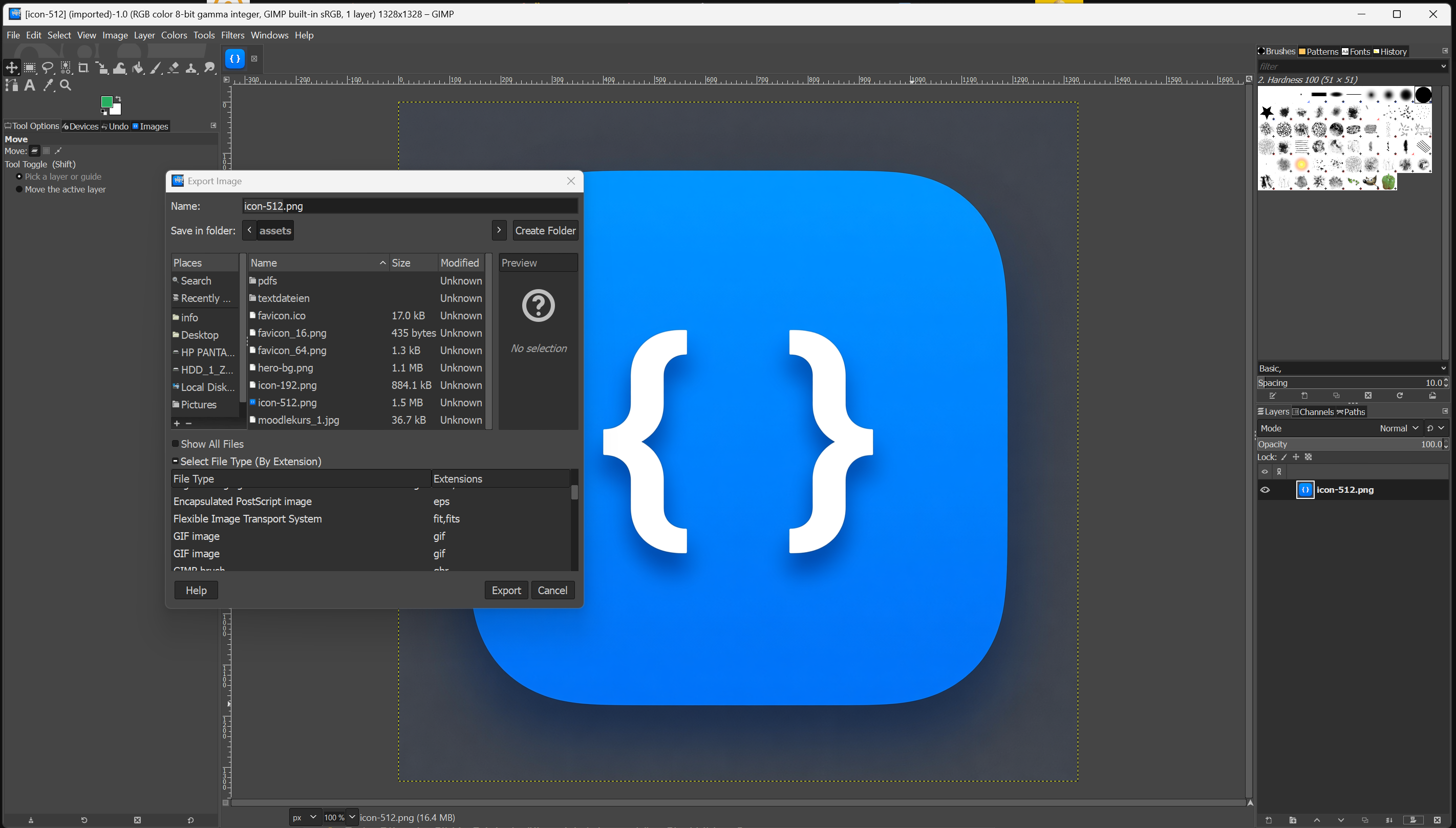The height and width of the screenshot is (828, 1456).
Task: Uncheck the Show All Files checkbox
Action: coord(176,444)
